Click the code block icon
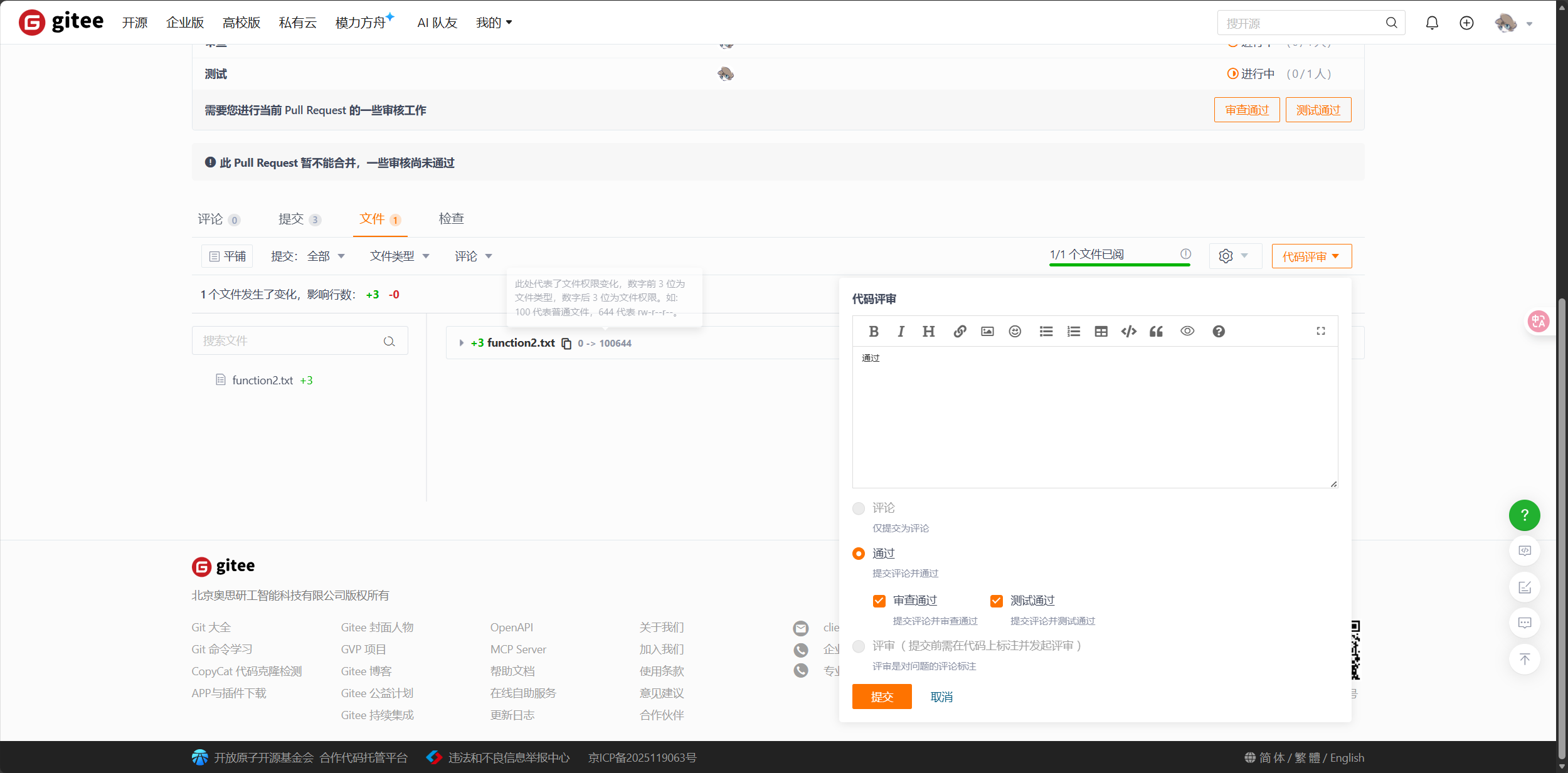This screenshot has height=773, width=1568. click(1128, 332)
